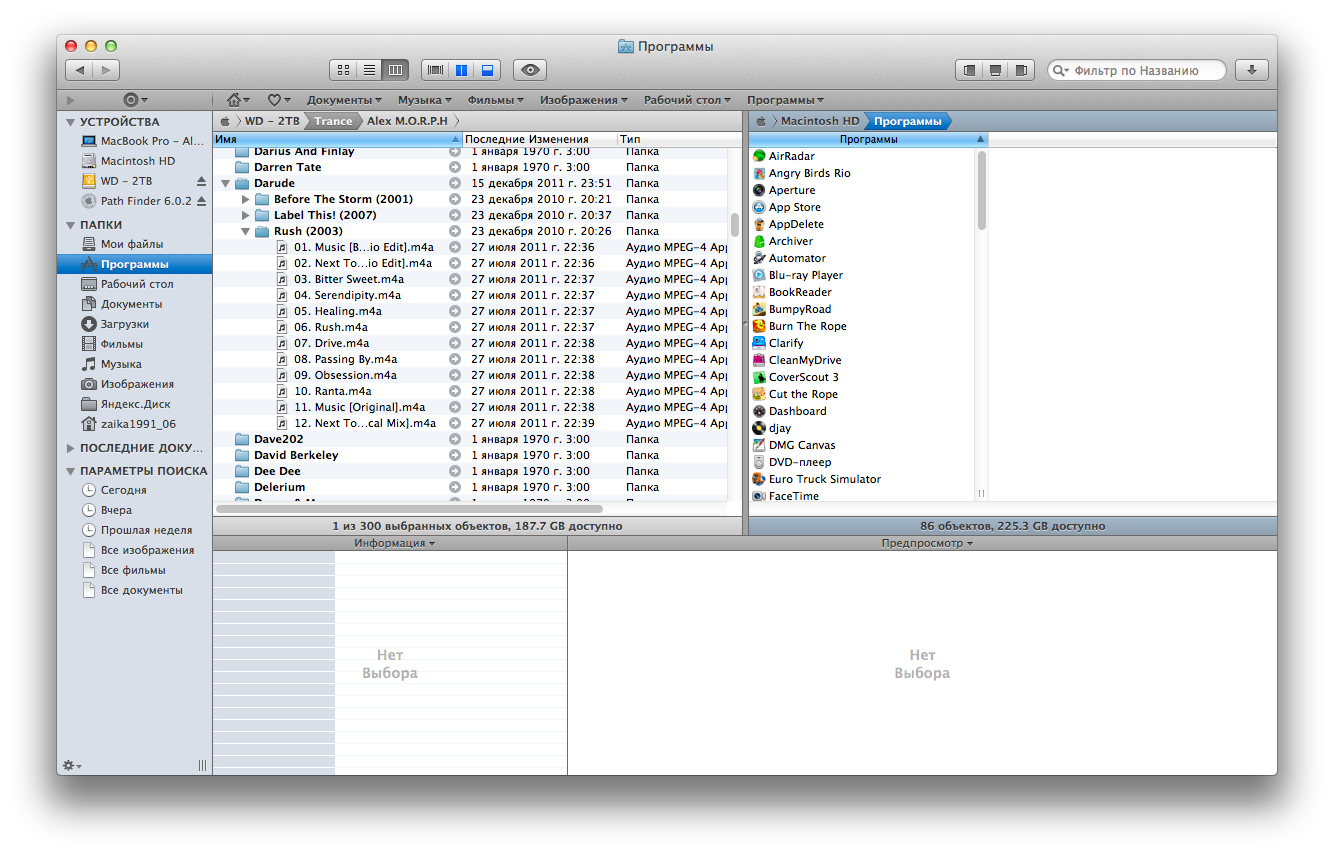Open the Изображения bookmarks menu
This screenshot has height=854, width=1334.
point(583,100)
